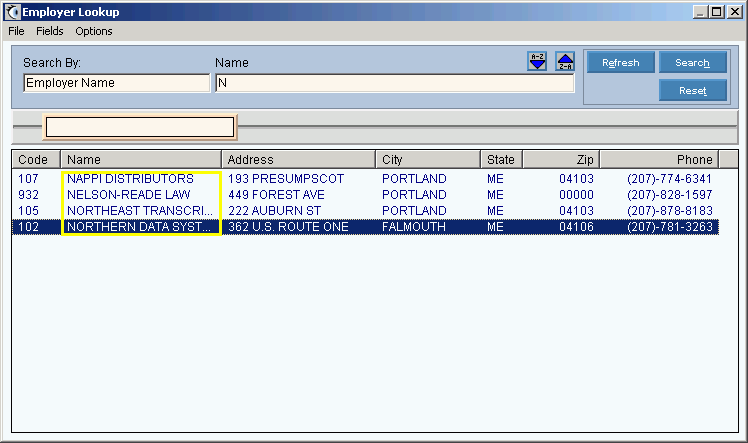Minimize the Employer Lookup window
Image resolution: width=748 pixels, height=443 pixels.
pos(700,12)
